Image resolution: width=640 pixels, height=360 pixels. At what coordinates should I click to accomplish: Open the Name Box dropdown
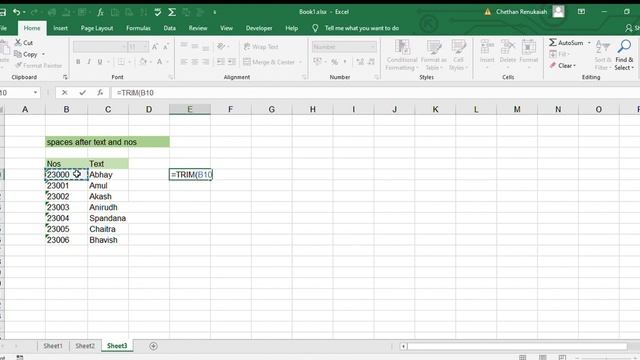35,93
